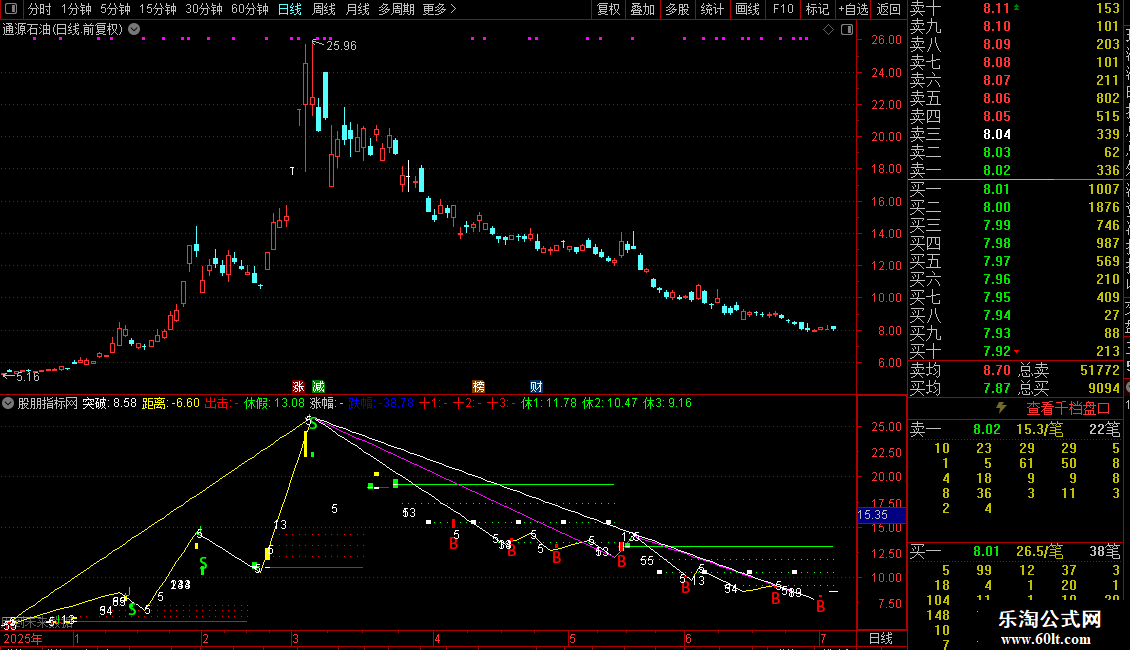Click the 返回 back button
Image resolution: width=1130 pixels, height=650 pixels.
click(888, 9)
